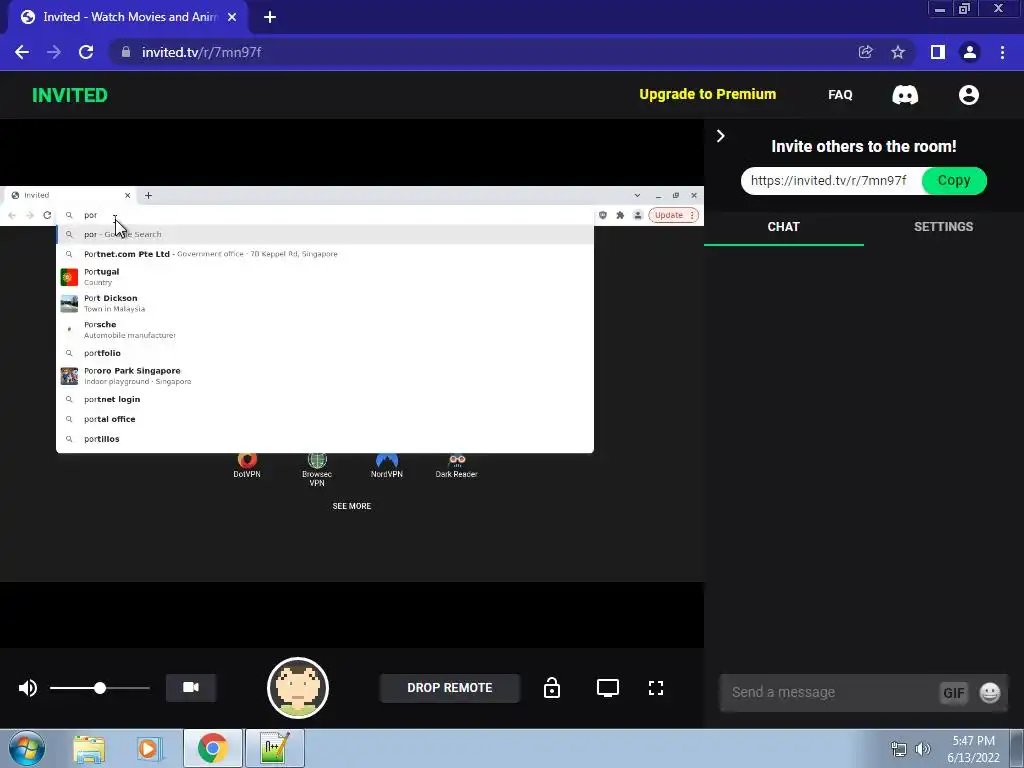Click the profile icon in remote browser toolbar
The width and height of the screenshot is (1024, 768).
(x=637, y=215)
